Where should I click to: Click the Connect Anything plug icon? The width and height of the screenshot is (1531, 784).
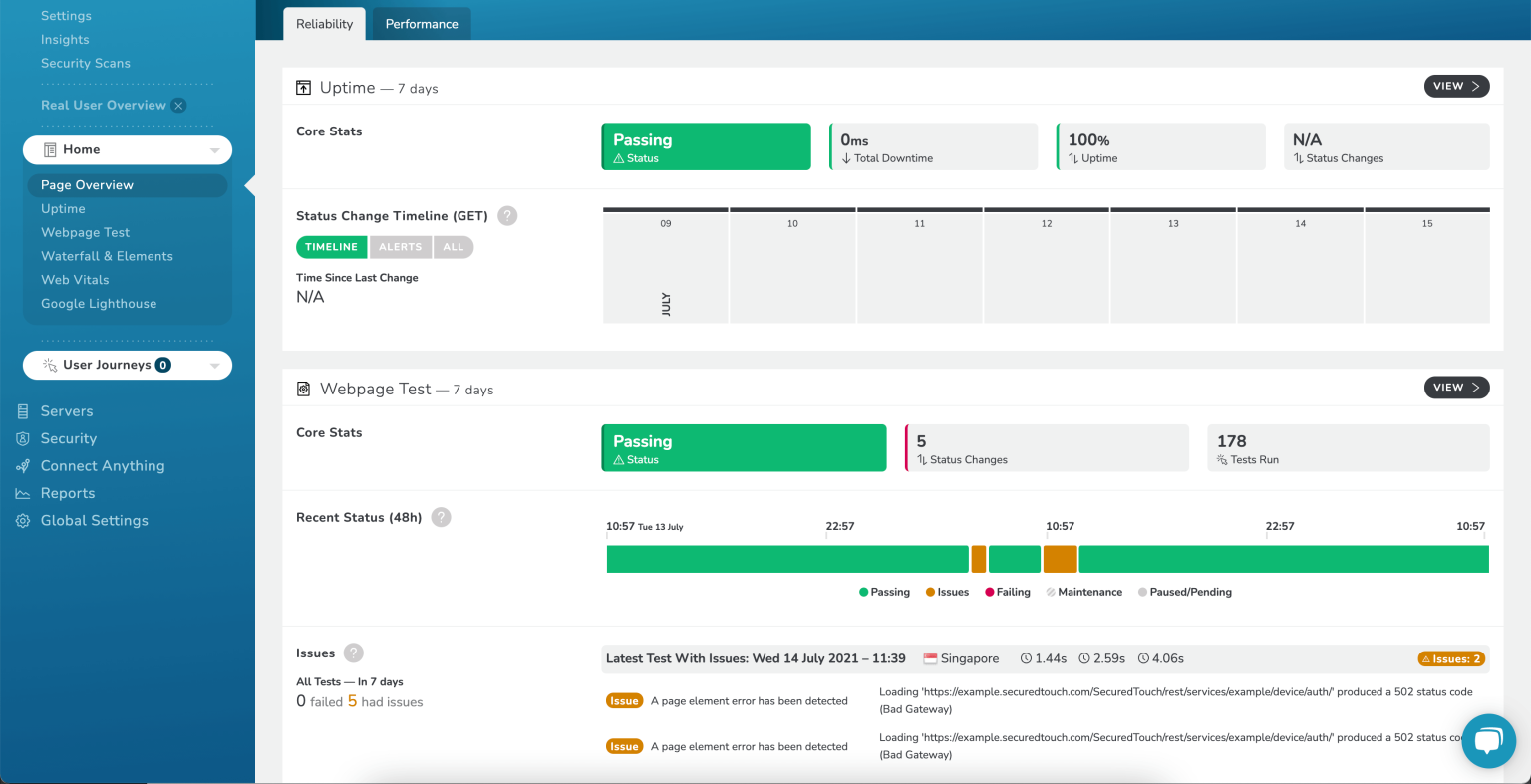coord(22,465)
